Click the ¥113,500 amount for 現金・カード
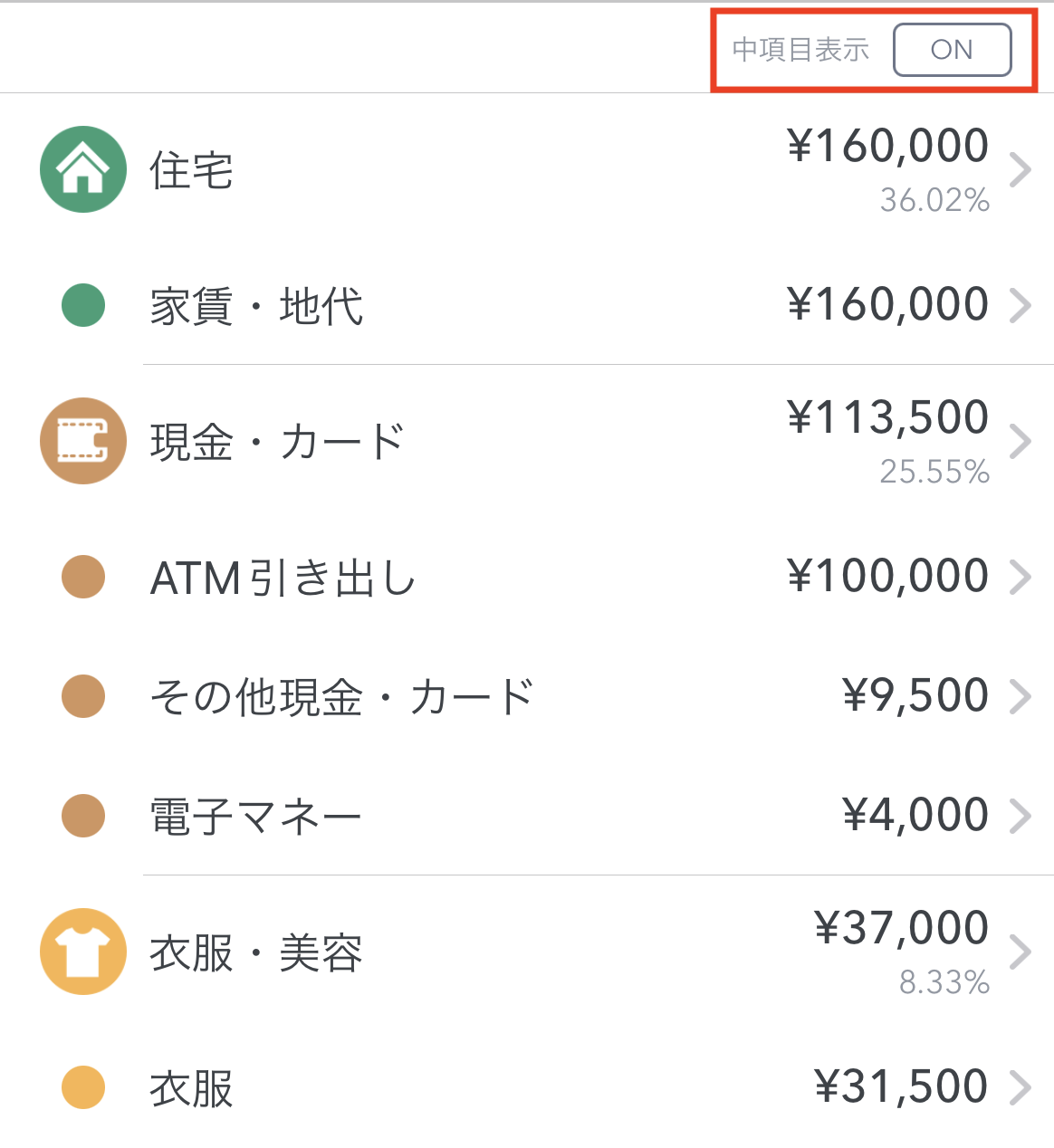 pyautogui.click(x=887, y=417)
